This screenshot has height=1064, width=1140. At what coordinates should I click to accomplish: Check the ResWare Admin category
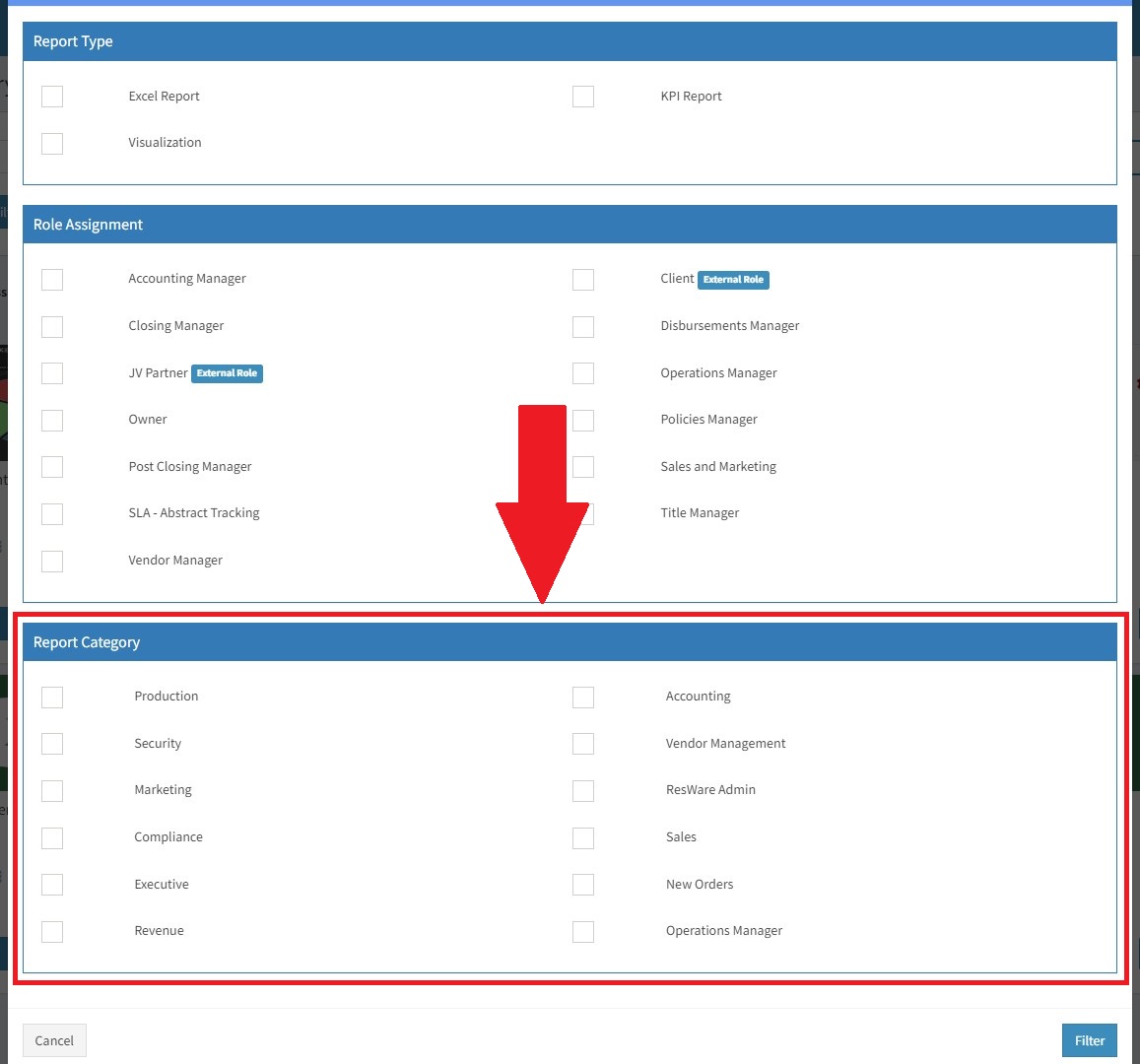[x=583, y=790]
